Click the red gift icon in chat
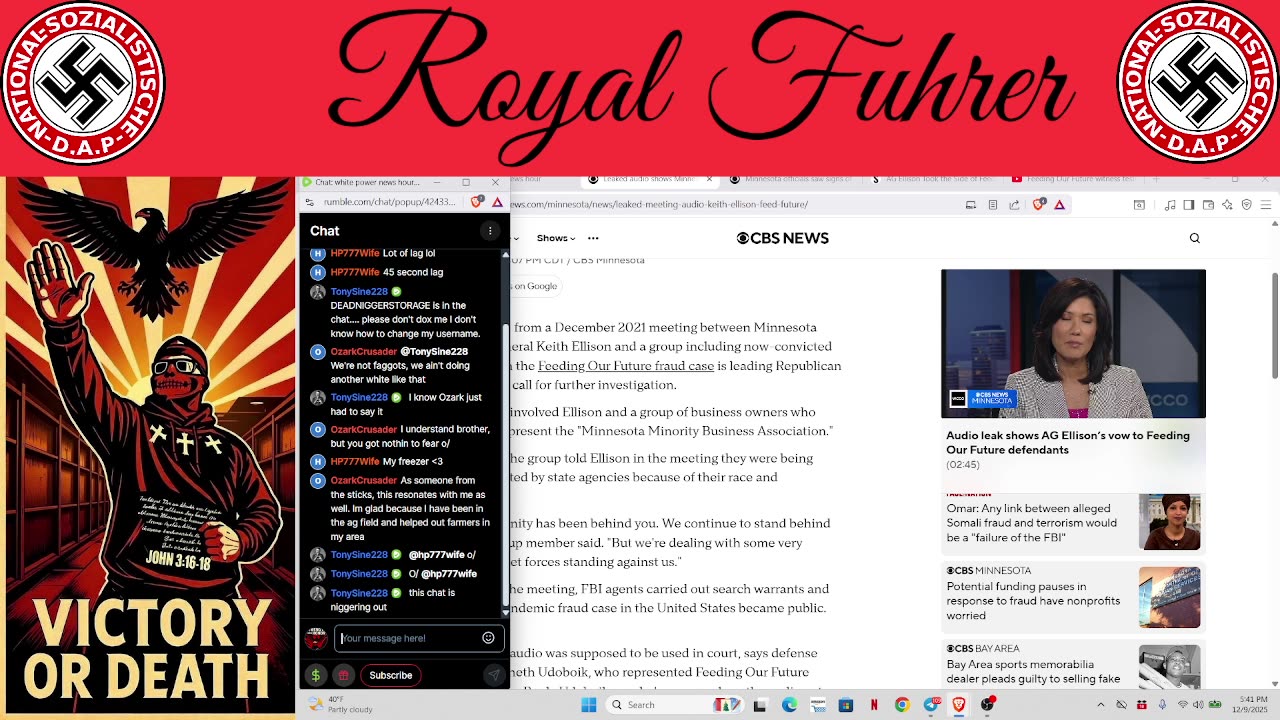The image size is (1280, 720). click(x=343, y=675)
